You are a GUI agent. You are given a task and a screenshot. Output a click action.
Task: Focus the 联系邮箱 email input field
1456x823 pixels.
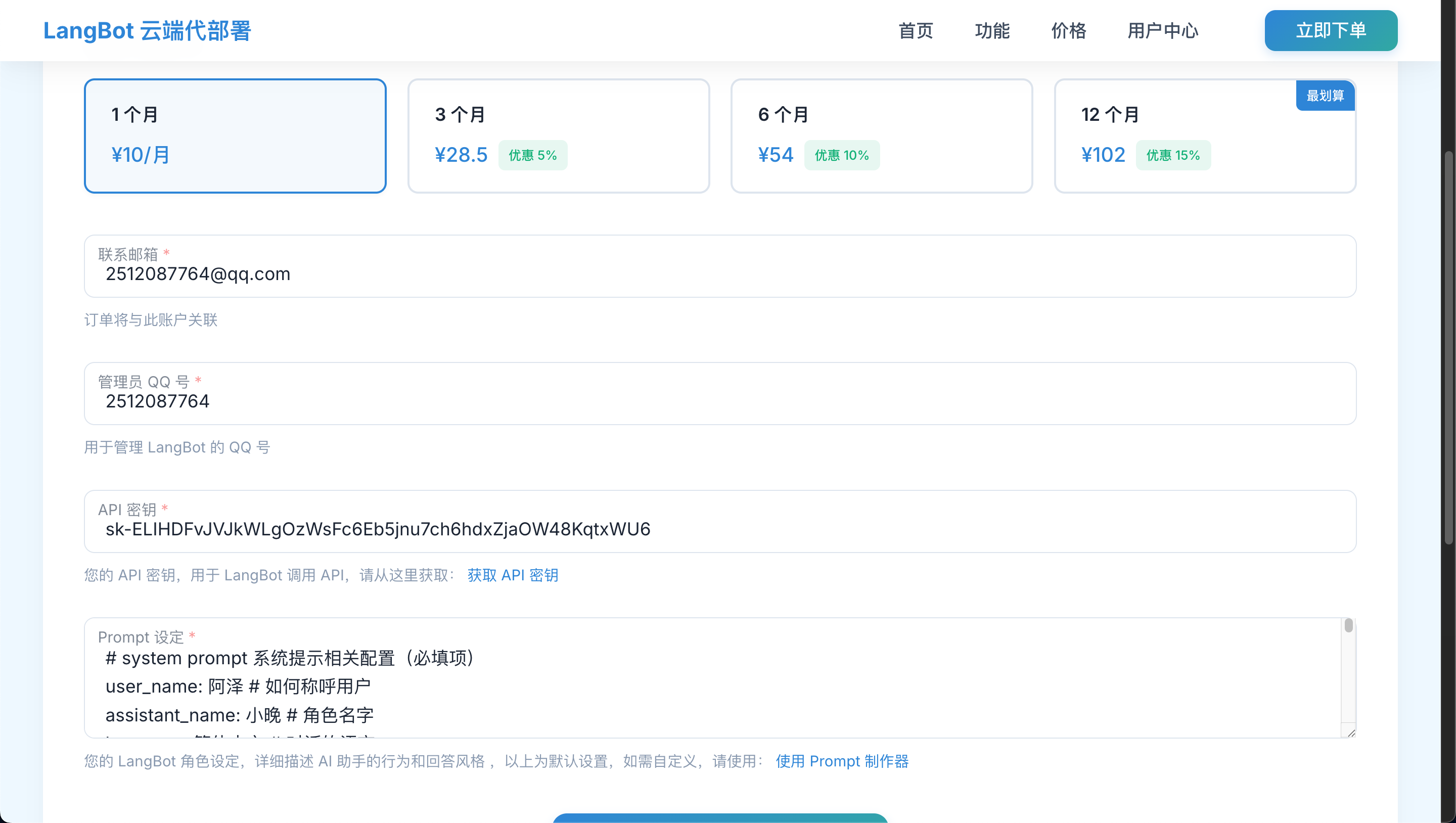click(720, 266)
